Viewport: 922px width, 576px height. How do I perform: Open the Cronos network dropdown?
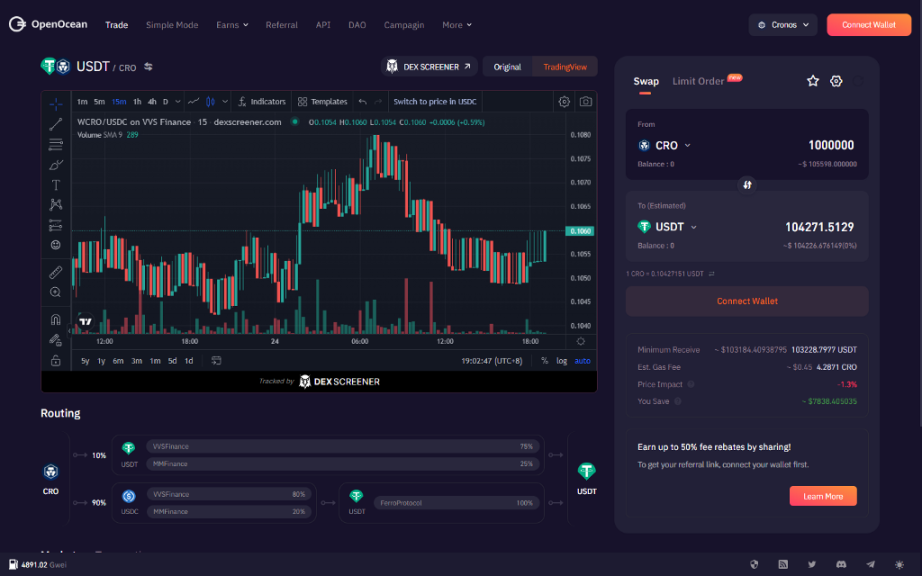point(782,25)
